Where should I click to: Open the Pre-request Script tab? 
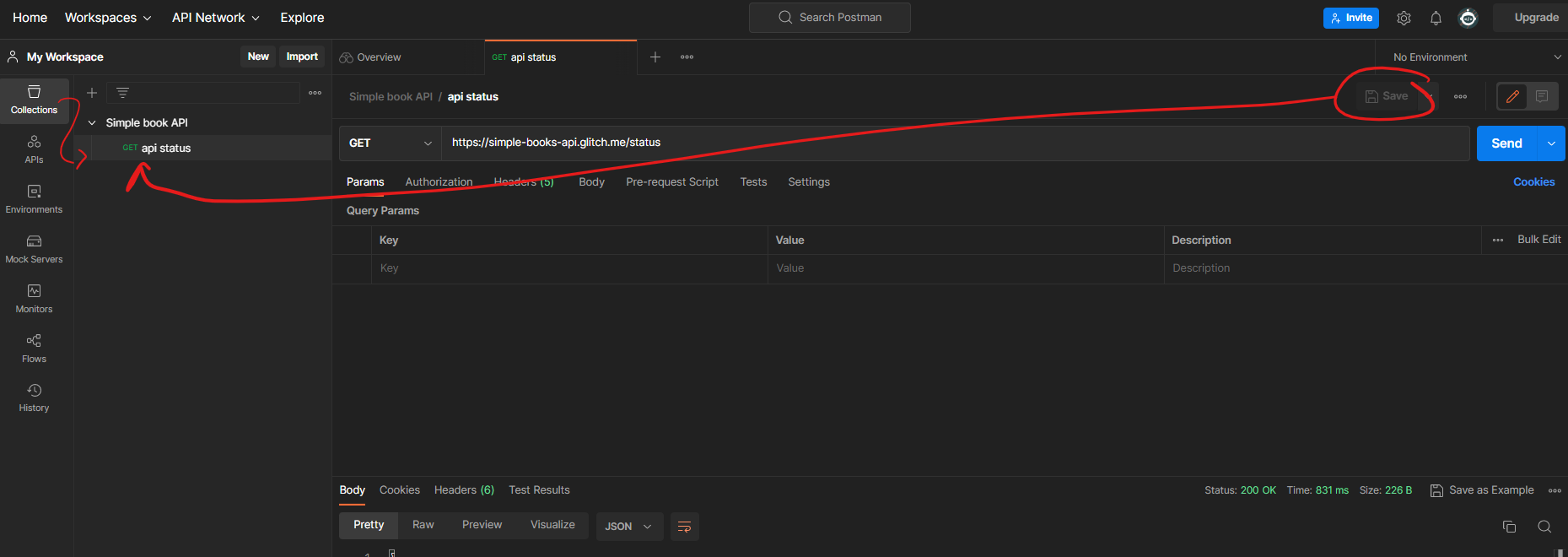672,182
